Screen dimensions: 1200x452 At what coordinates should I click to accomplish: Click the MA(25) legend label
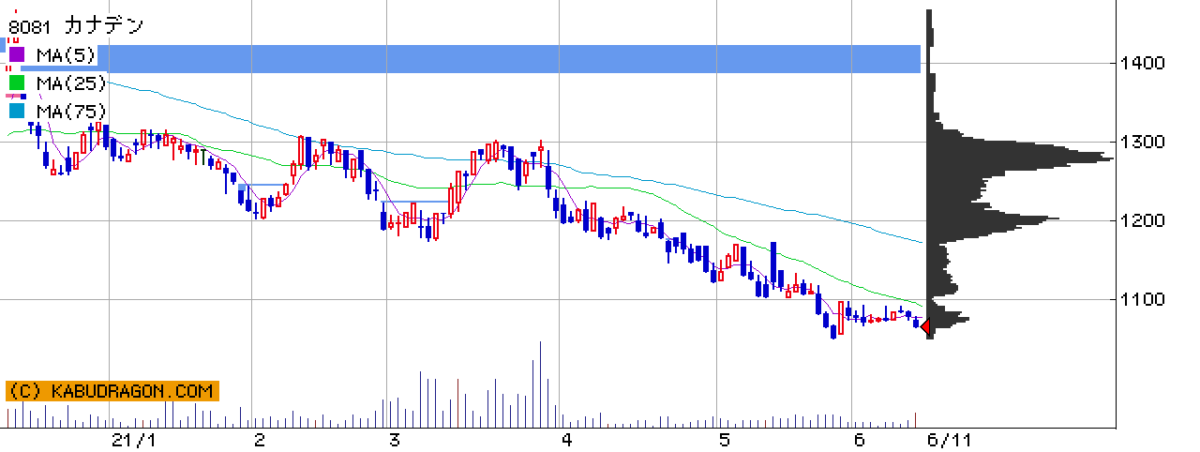click(72, 82)
